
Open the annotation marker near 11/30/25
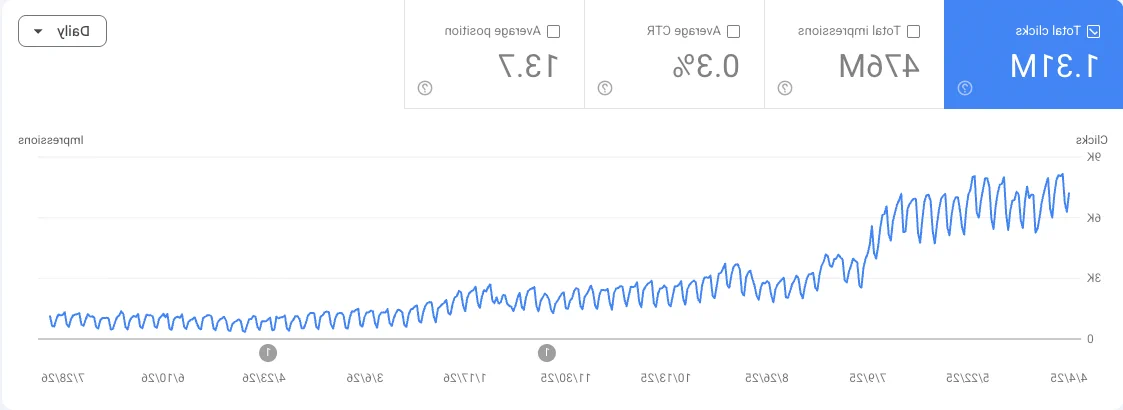tap(546, 352)
